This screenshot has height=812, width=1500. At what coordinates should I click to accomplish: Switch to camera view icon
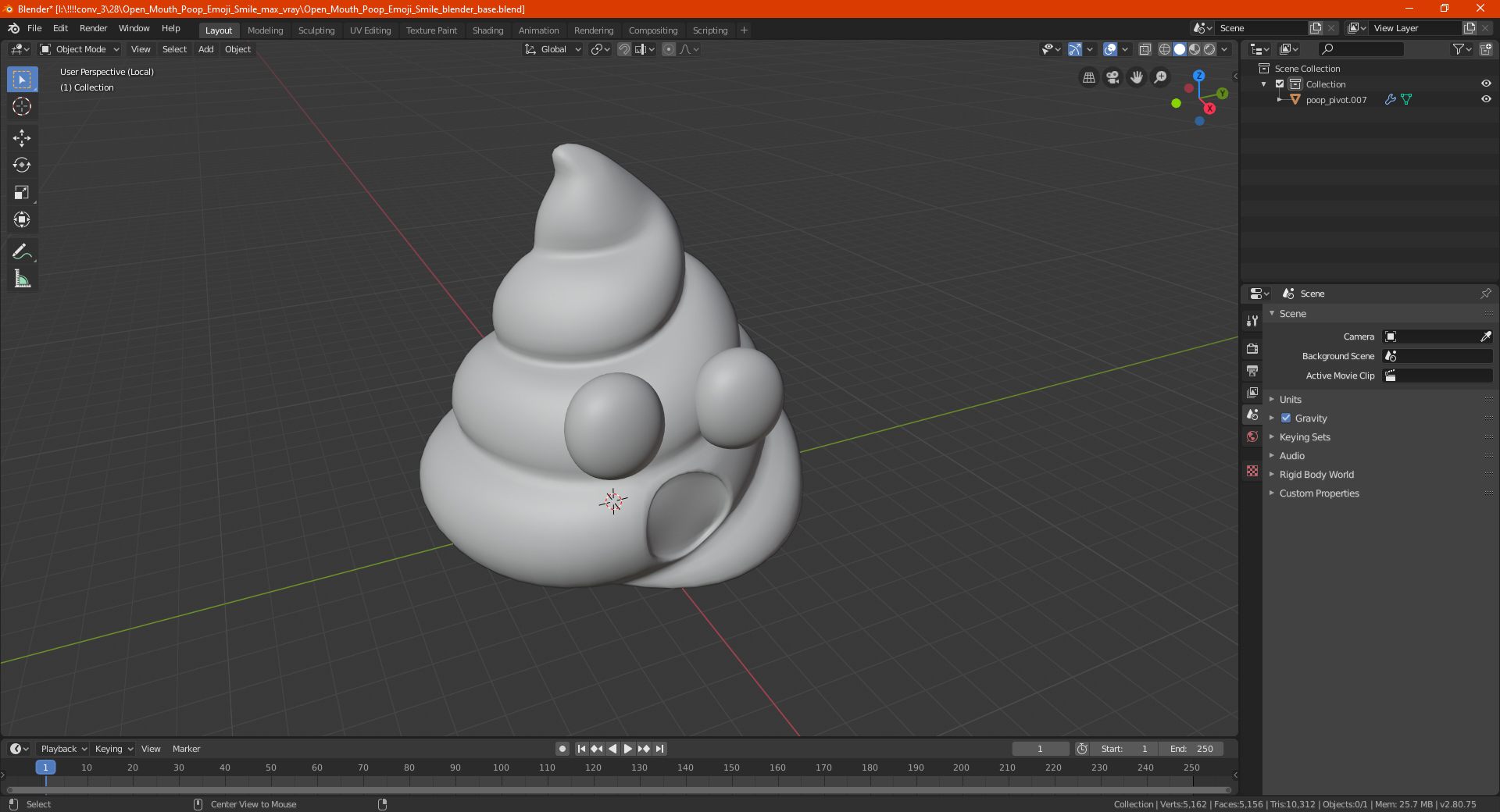pos(1112,77)
